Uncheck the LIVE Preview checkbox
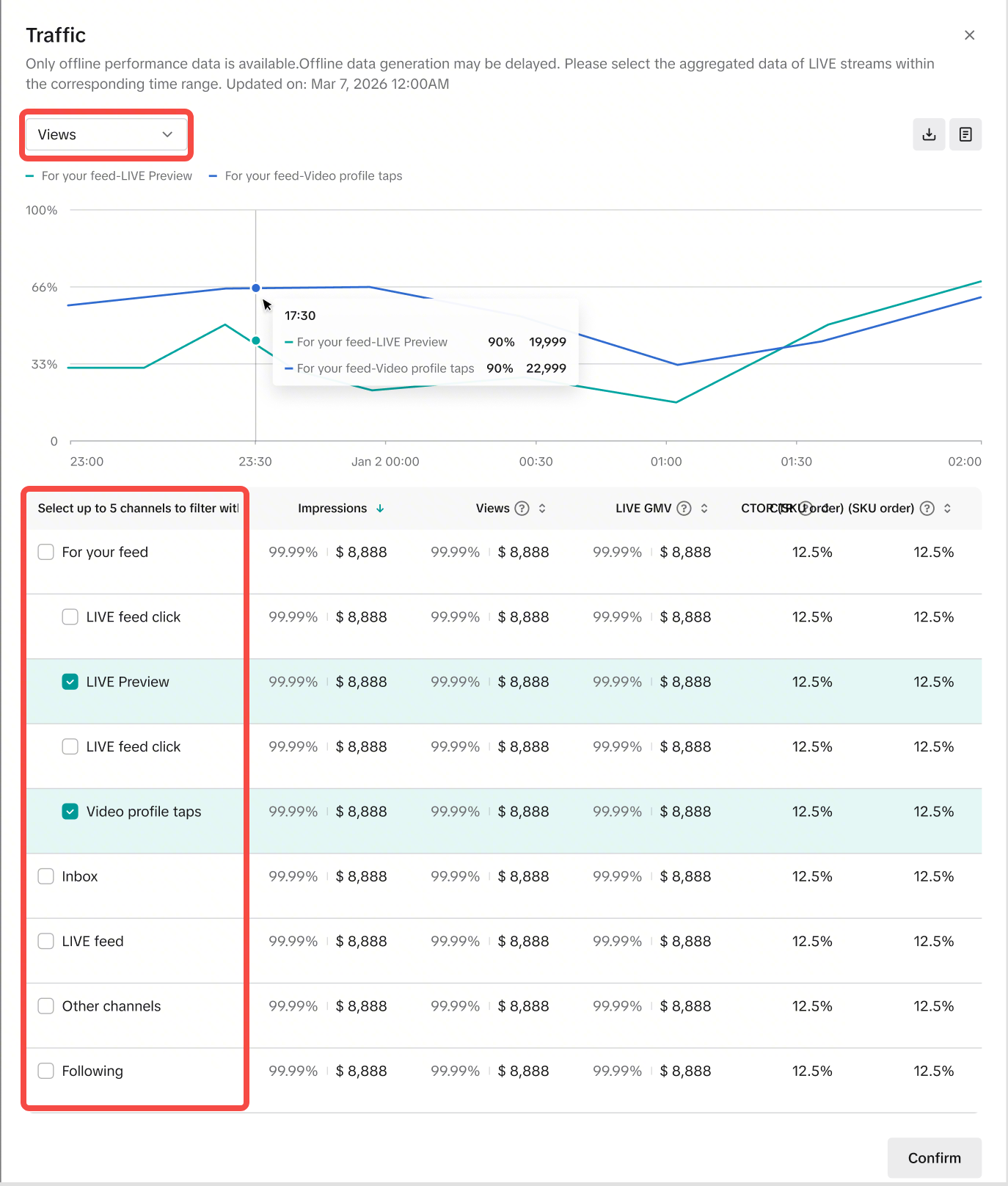The height and width of the screenshot is (1186, 1008). click(x=70, y=682)
